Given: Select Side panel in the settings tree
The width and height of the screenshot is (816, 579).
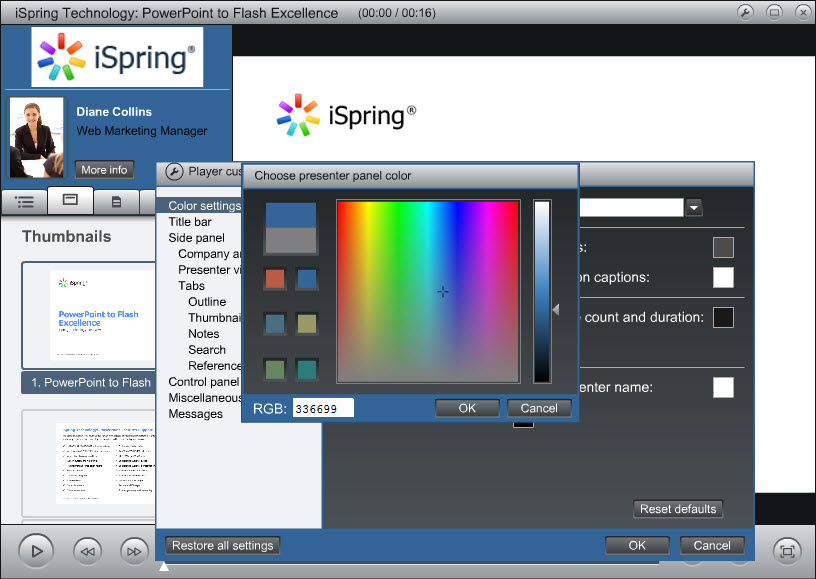Looking at the screenshot, I should [x=196, y=238].
